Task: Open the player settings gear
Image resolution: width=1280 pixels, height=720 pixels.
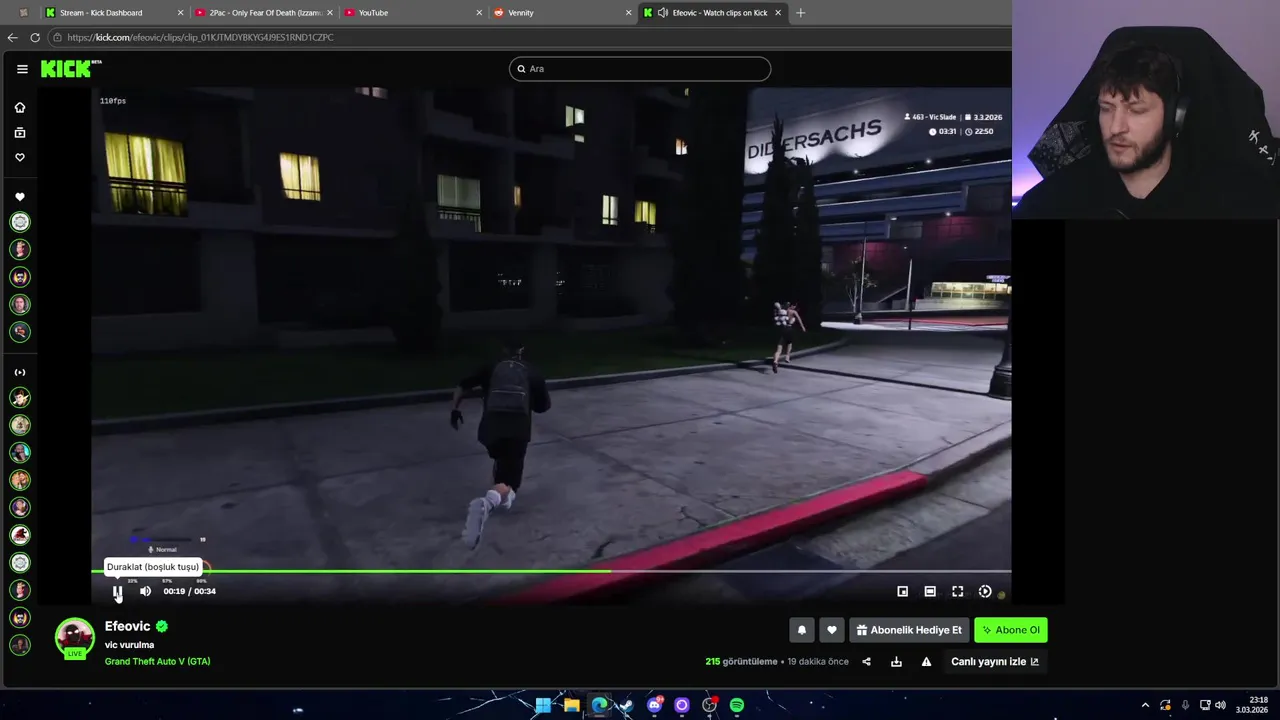Action: click(985, 591)
